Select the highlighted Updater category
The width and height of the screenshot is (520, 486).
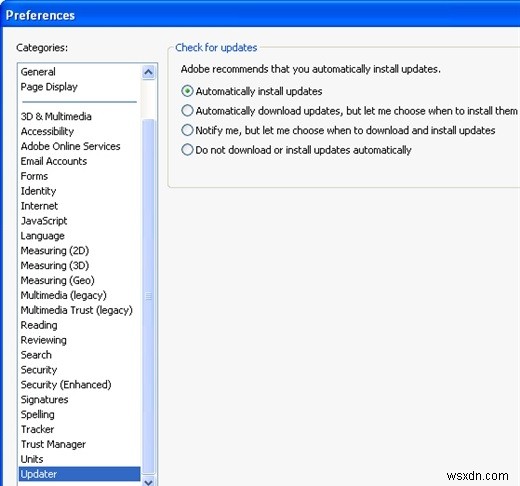click(79, 474)
